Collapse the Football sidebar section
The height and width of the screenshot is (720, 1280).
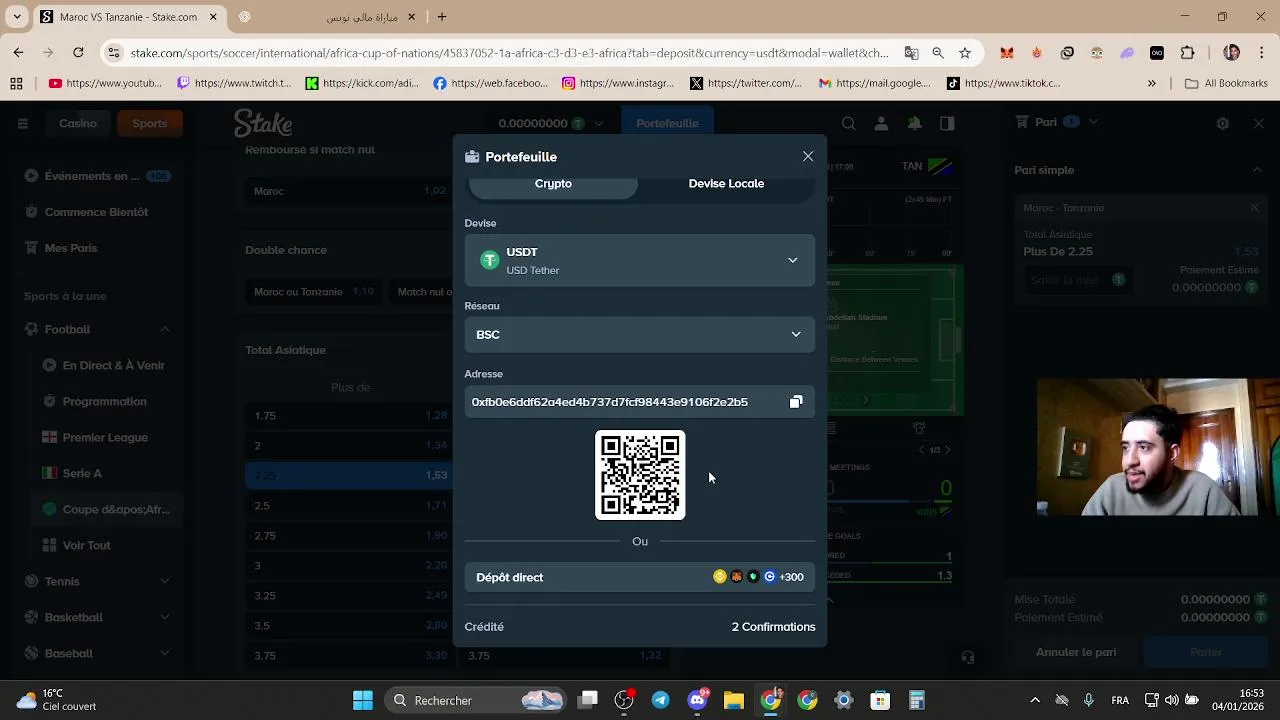[165, 329]
